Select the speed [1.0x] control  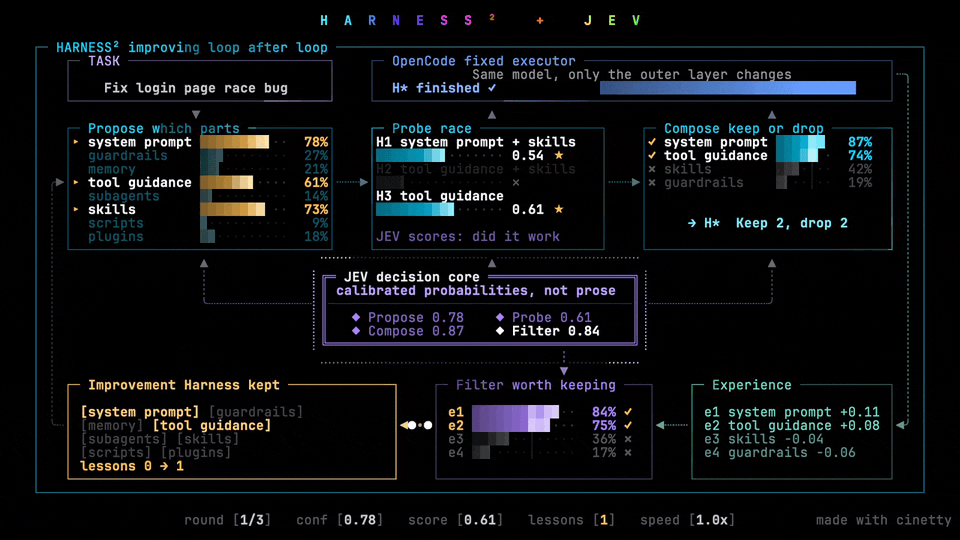click(687, 520)
